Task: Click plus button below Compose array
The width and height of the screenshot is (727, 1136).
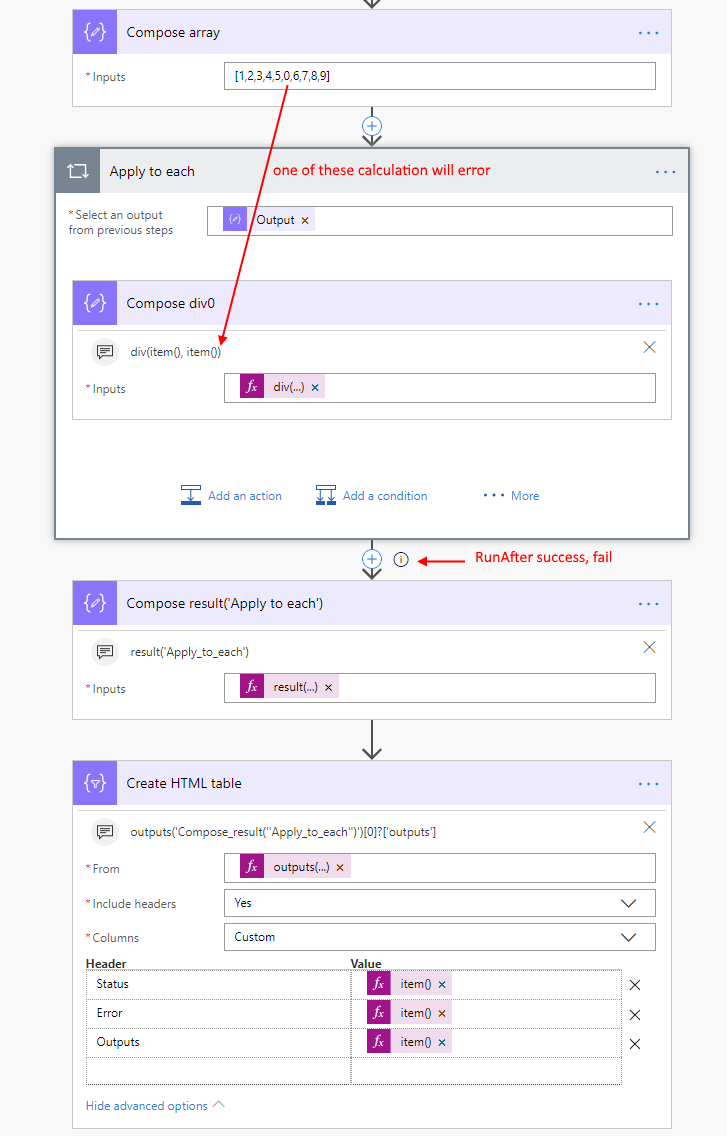Action: [x=372, y=126]
